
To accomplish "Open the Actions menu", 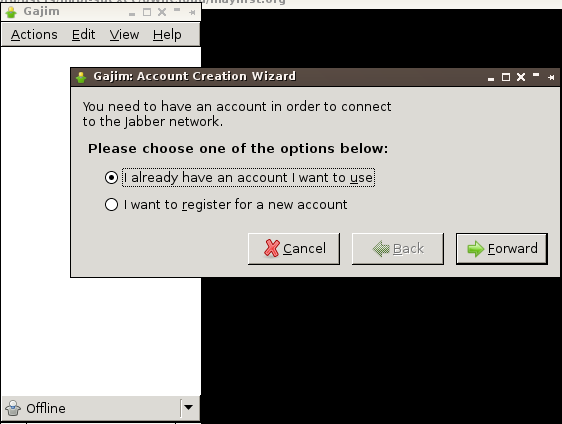I will click(x=34, y=35).
